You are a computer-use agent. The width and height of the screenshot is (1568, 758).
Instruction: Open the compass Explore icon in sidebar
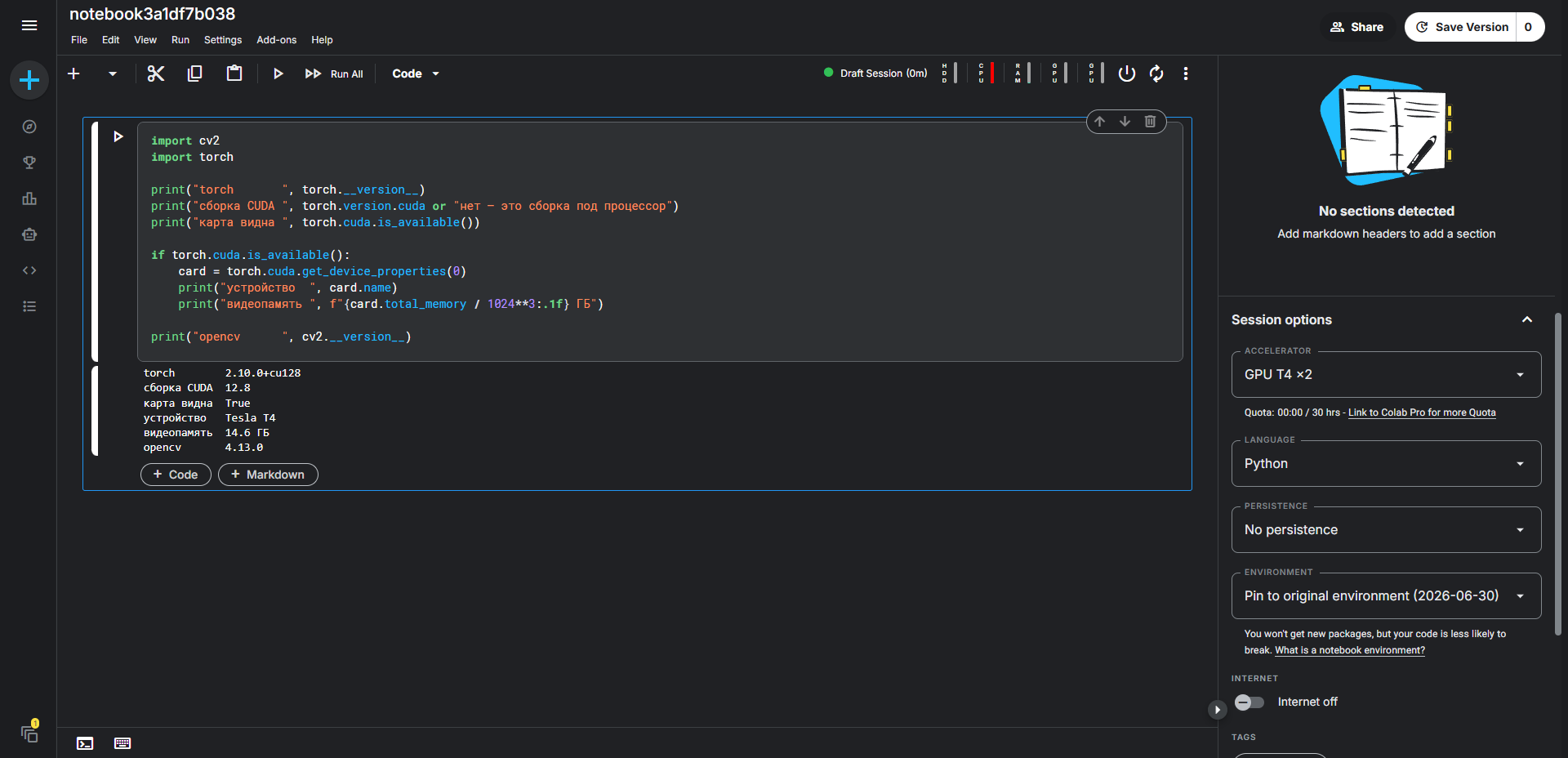pos(29,127)
